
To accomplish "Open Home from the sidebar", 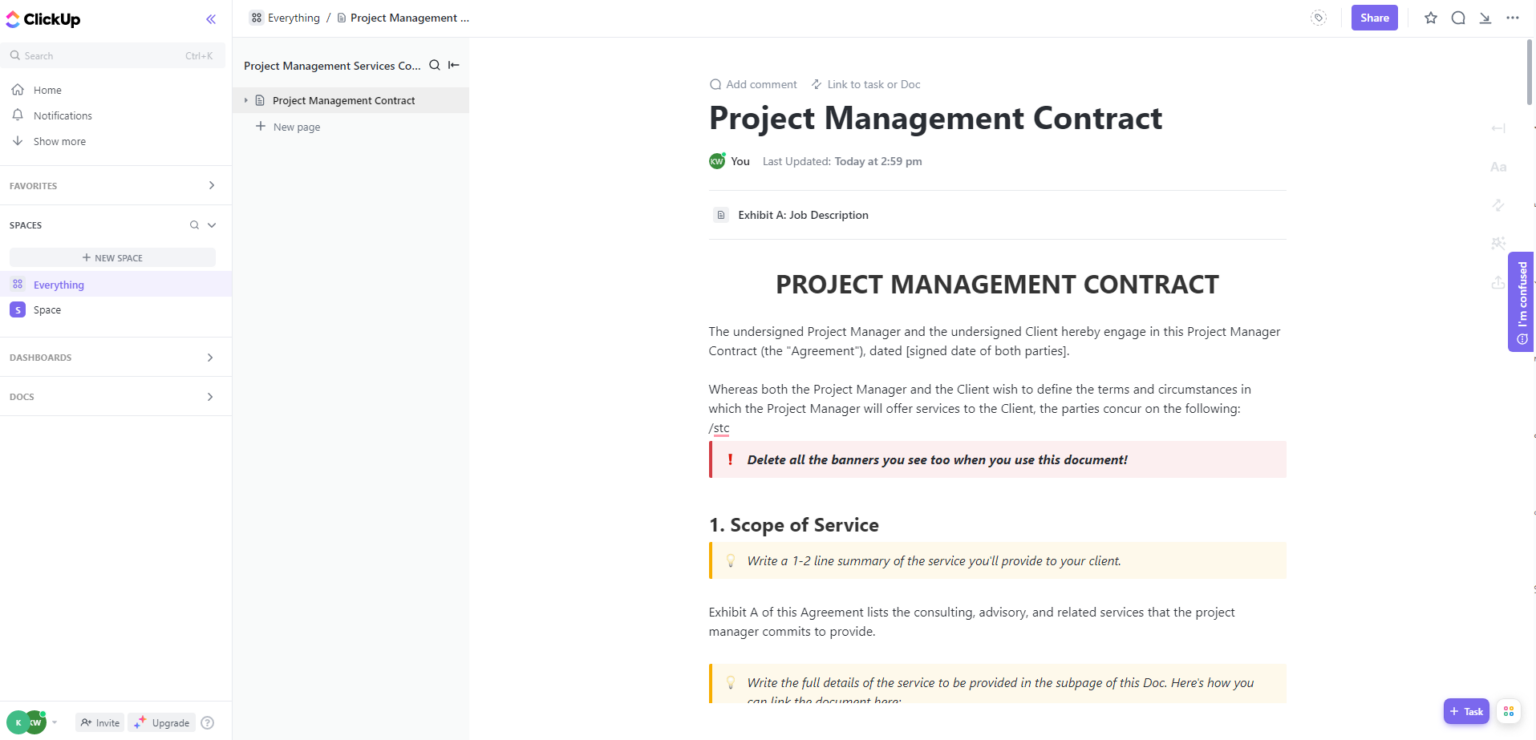I will [x=46, y=89].
